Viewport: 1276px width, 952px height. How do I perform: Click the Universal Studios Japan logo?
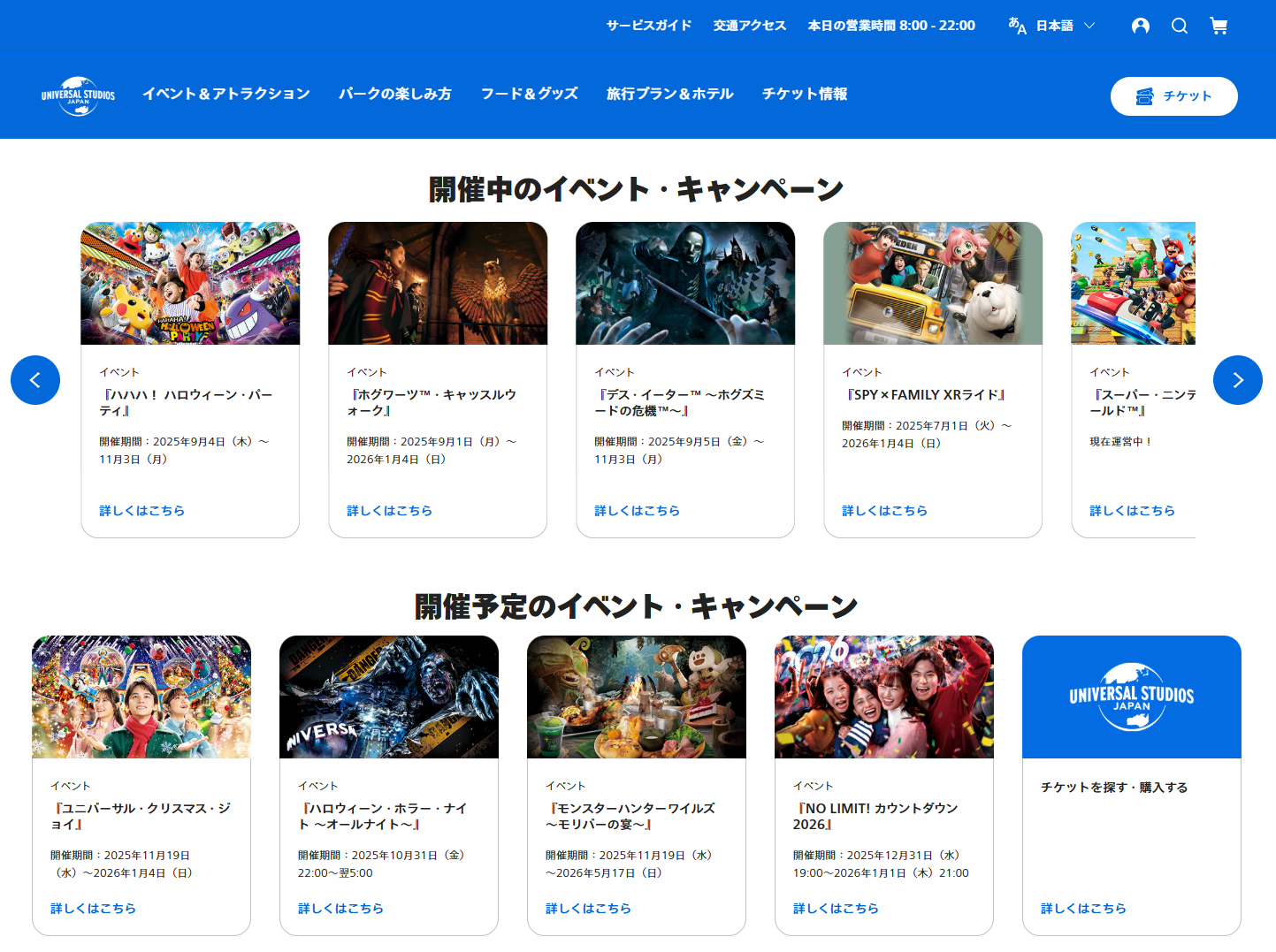(78, 95)
